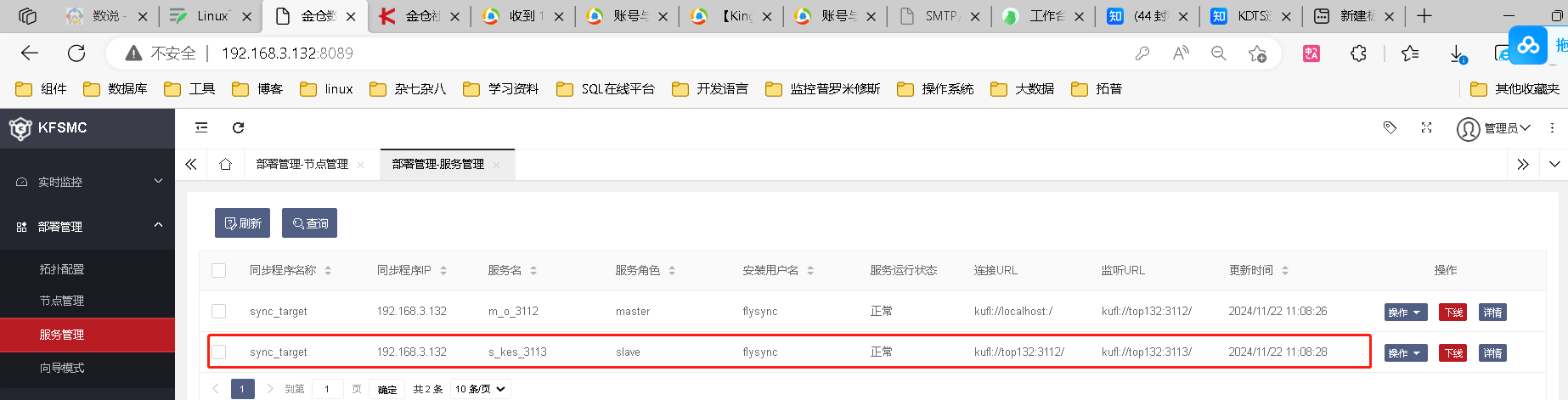Open 拓扑配置 in the sidebar
1568x400 pixels.
62,269
